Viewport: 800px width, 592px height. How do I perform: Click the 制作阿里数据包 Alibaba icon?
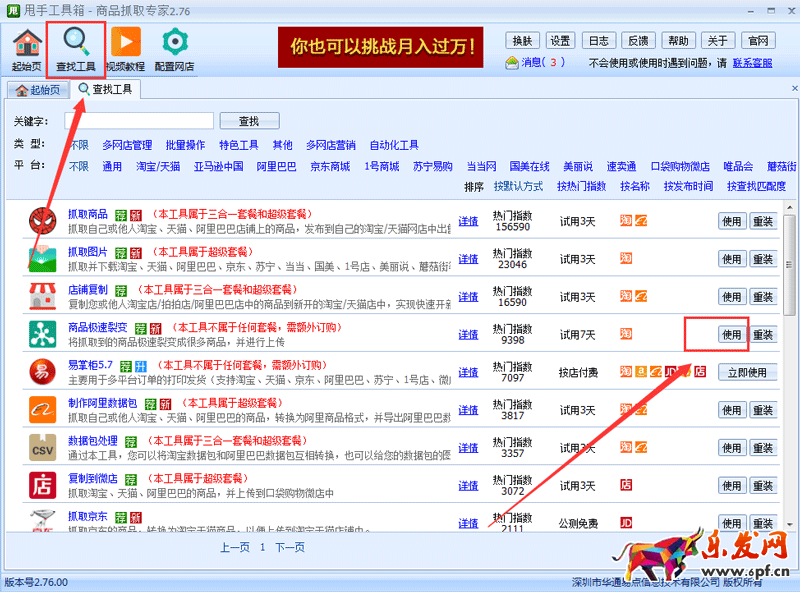(x=42, y=409)
